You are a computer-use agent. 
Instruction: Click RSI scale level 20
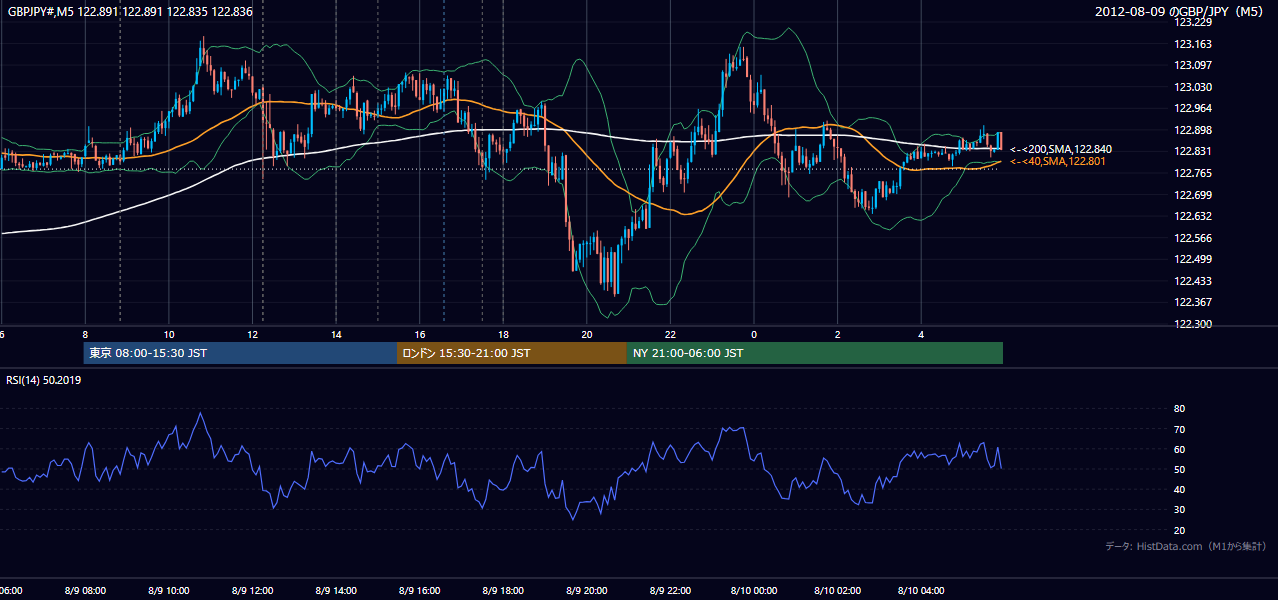(1179, 530)
